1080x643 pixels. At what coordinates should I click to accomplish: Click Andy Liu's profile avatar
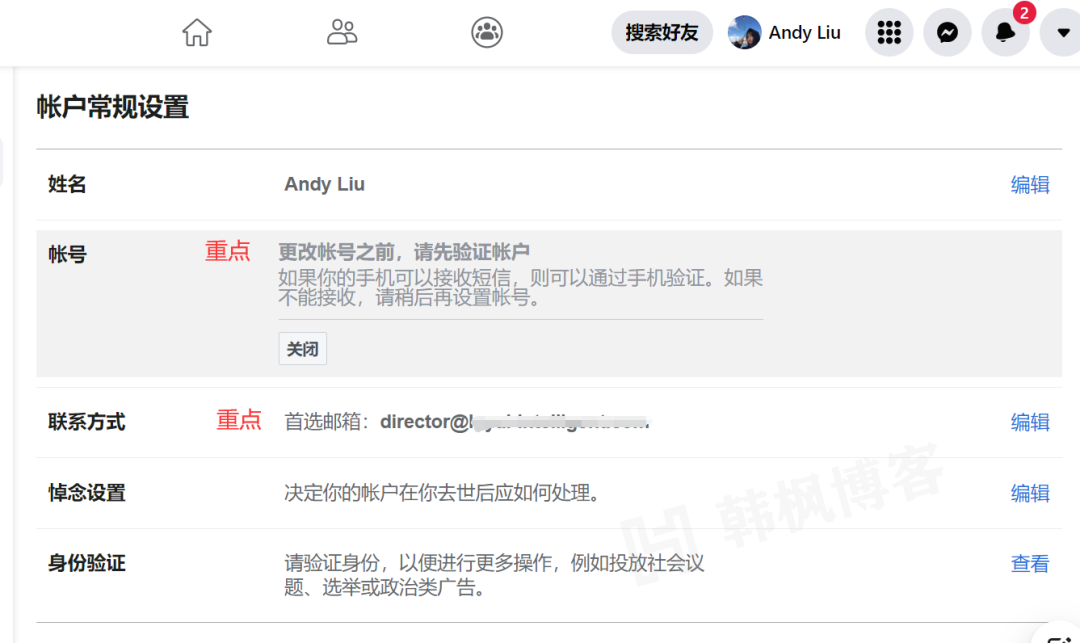click(744, 32)
